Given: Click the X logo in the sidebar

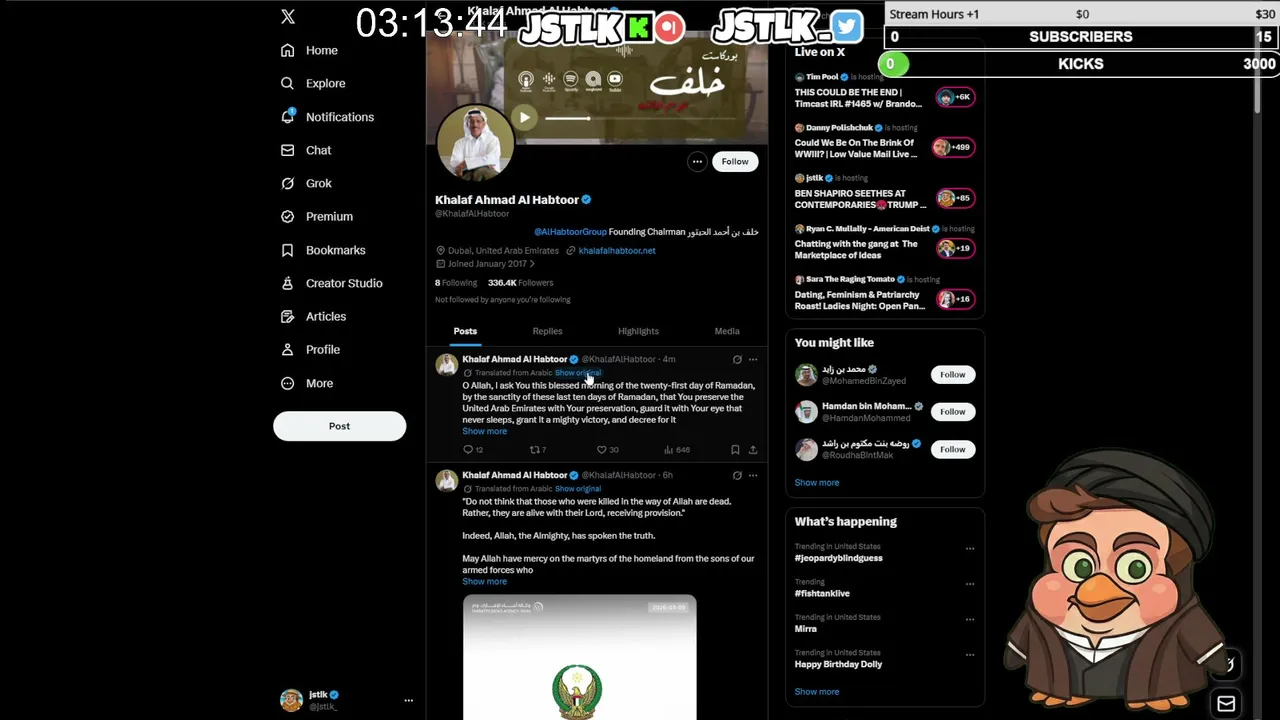Looking at the screenshot, I should (x=288, y=16).
